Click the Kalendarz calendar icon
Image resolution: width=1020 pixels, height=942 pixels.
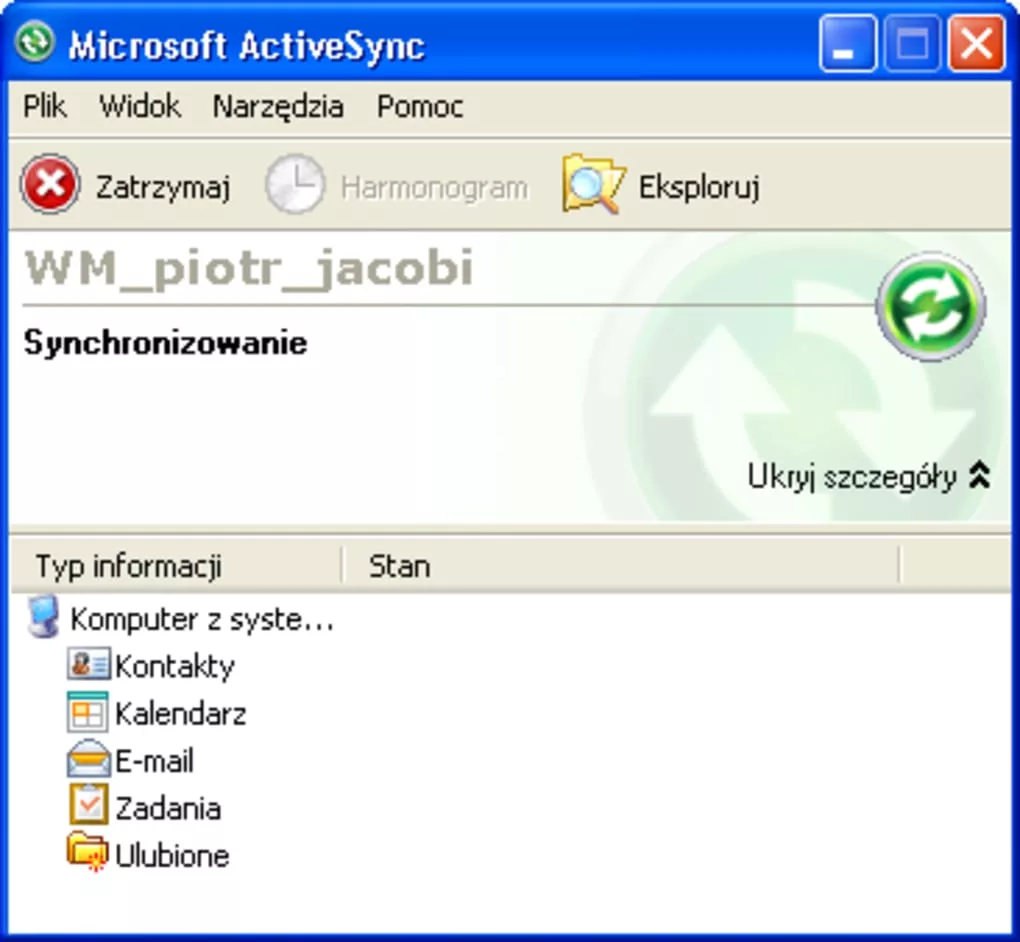tap(88, 712)
